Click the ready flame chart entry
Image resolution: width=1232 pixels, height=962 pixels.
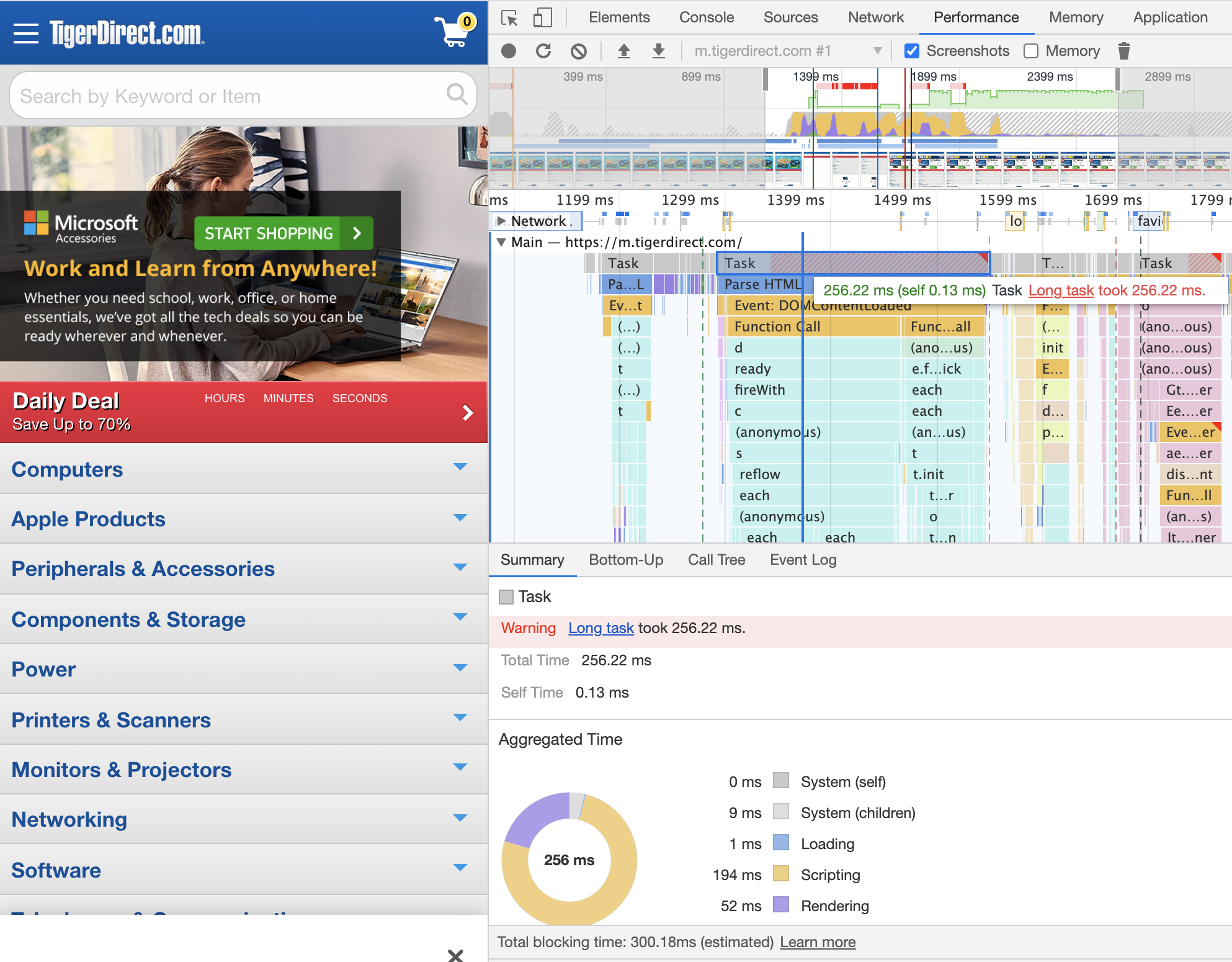point(814,369)
